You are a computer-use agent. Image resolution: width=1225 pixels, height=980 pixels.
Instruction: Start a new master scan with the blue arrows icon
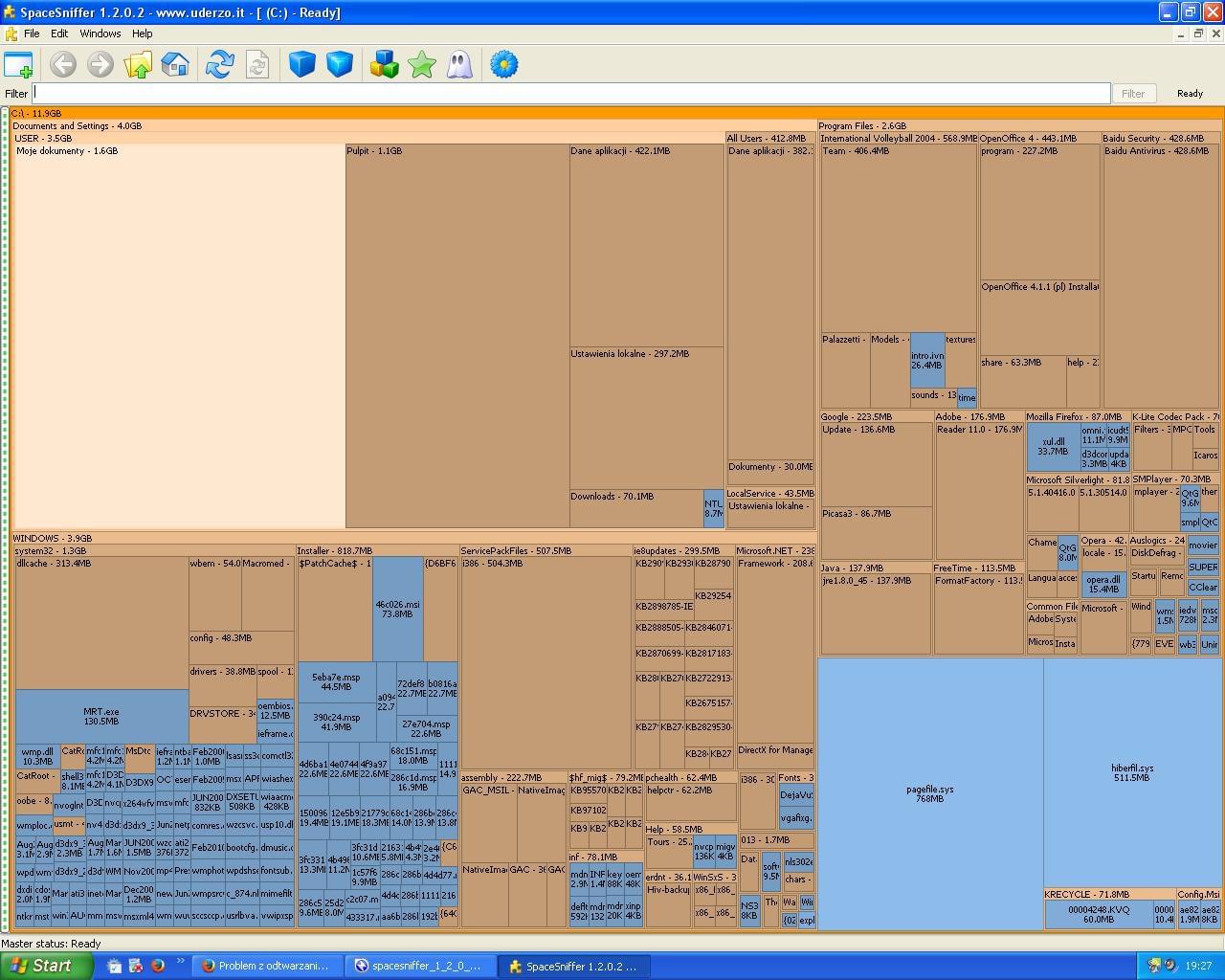(219, 65)
